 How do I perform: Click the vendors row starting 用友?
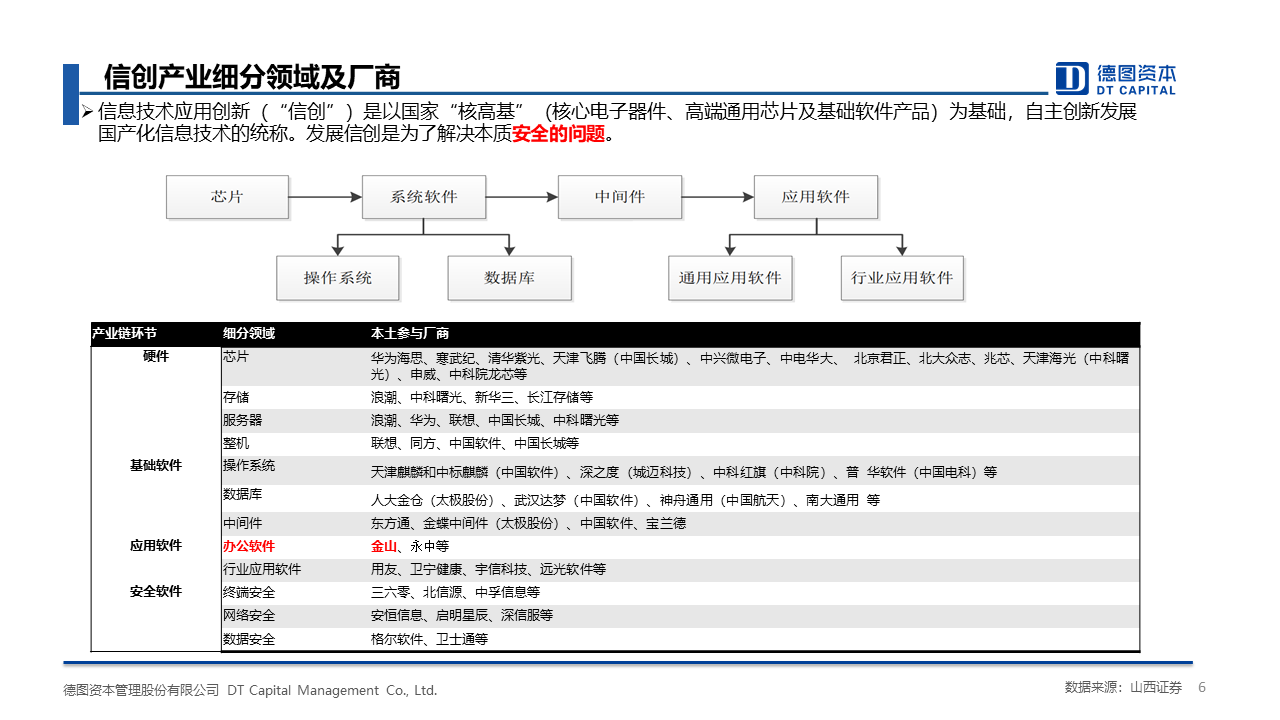click(x=489, y=569)
